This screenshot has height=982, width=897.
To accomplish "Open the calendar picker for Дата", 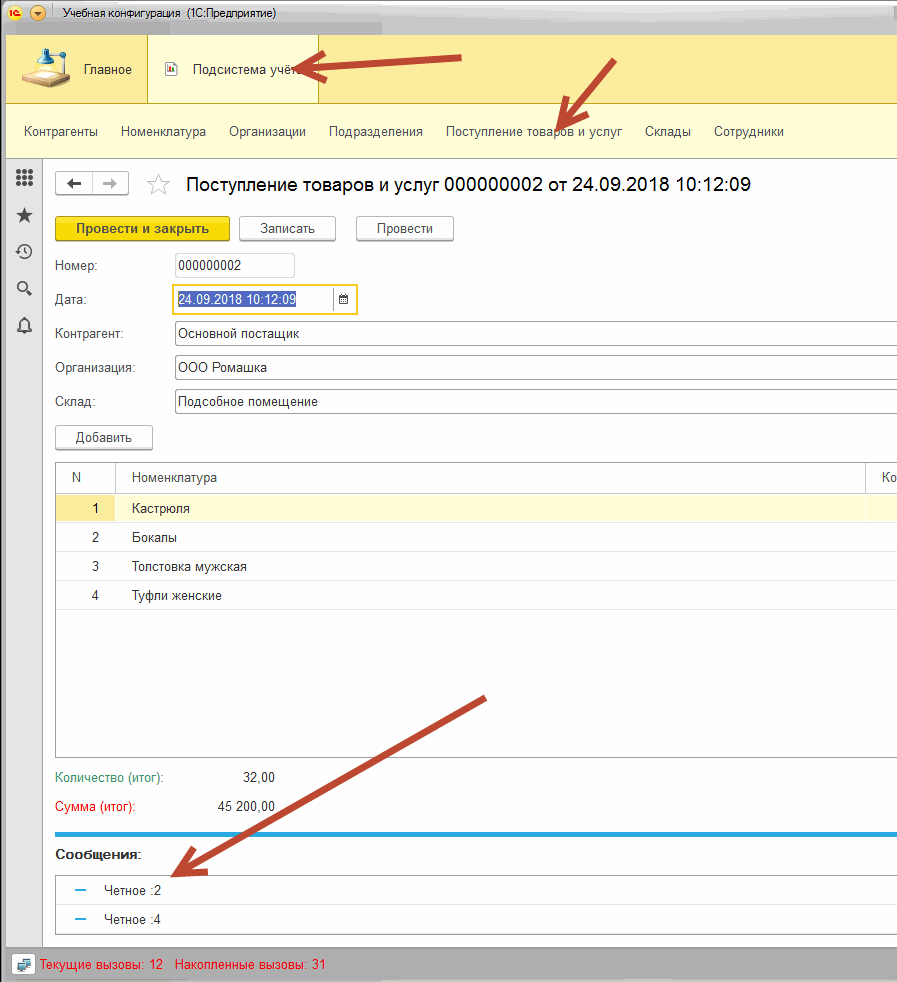I will point(343,299).
